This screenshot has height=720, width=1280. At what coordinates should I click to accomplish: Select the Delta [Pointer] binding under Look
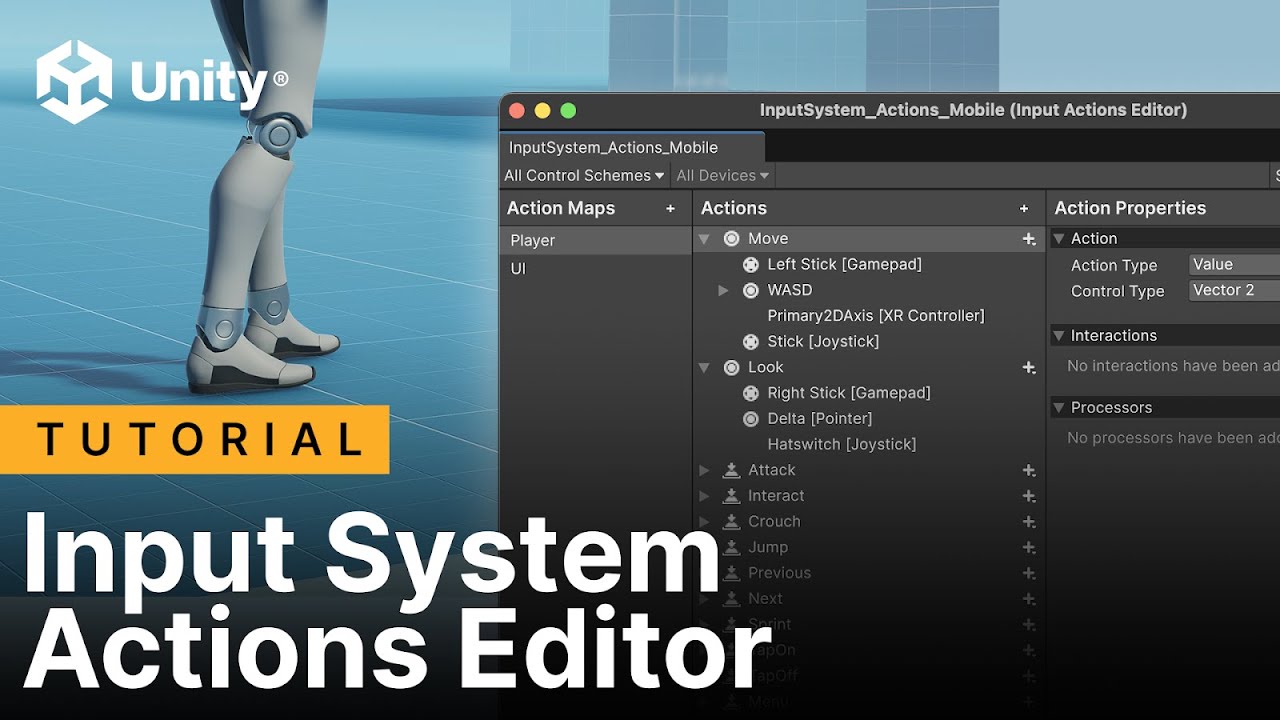click(x=820, y=418)
